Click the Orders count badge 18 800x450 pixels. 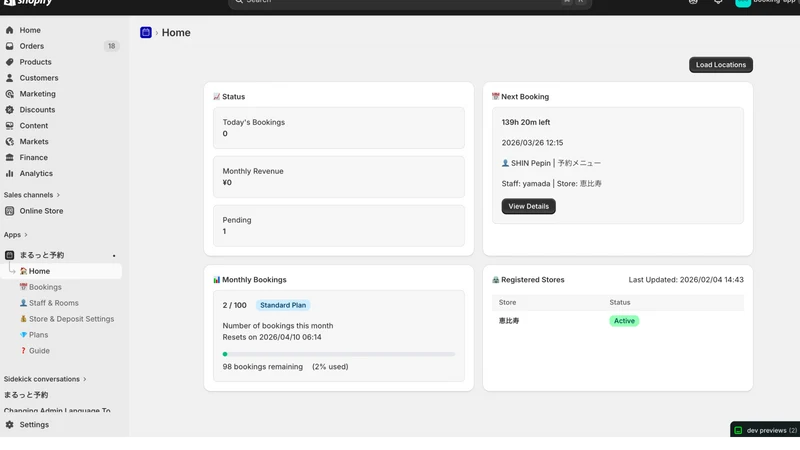111,46
